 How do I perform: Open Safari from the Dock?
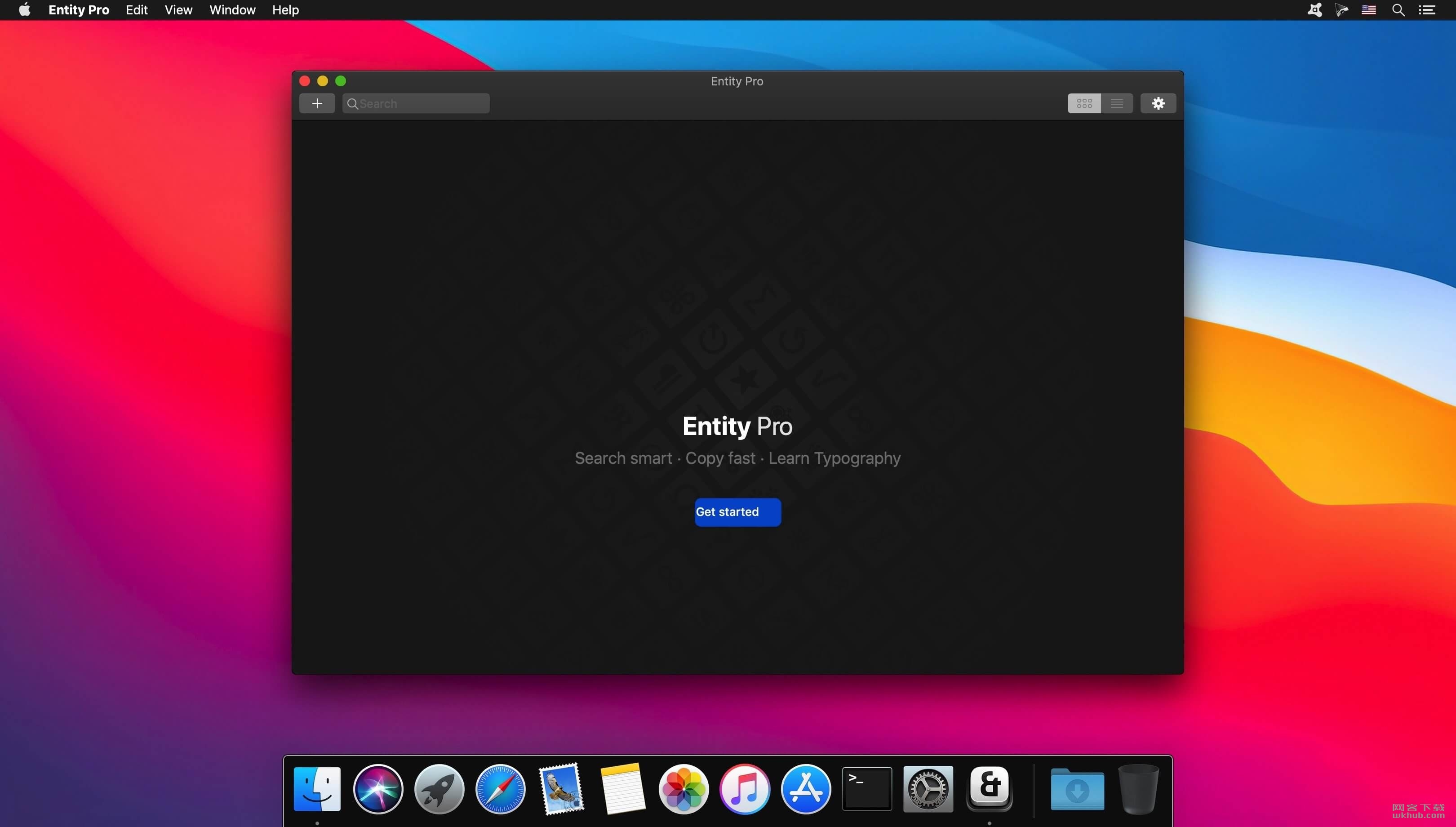[x=500, y=788]
